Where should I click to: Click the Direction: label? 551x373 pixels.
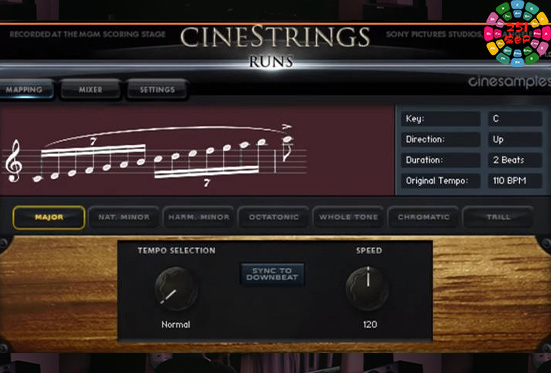point(441,140)
